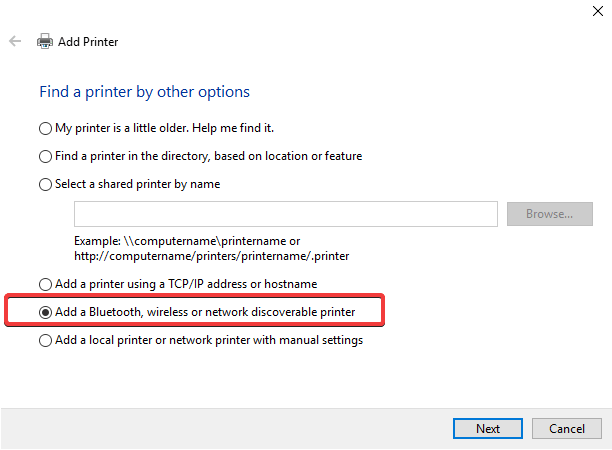This screenshot has height=450, width=612.
Task: Click the 'Add Printer' title text
Action: (88, 42)
